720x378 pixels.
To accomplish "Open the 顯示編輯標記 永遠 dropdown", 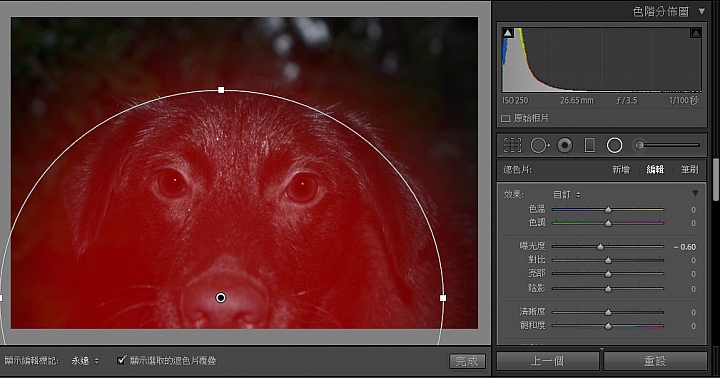I will pos(85,361).
